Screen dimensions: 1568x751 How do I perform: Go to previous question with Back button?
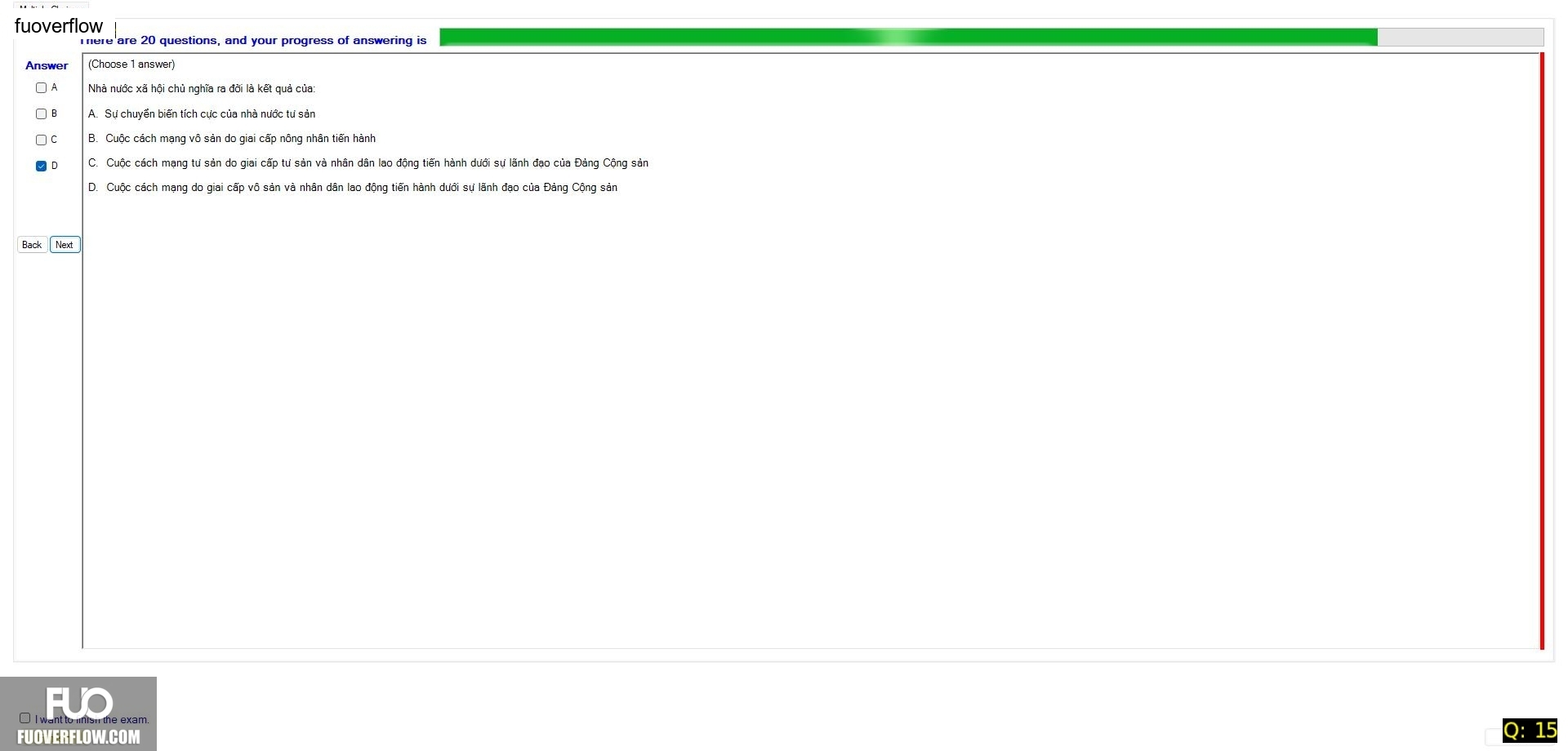(x=32, y=245)
